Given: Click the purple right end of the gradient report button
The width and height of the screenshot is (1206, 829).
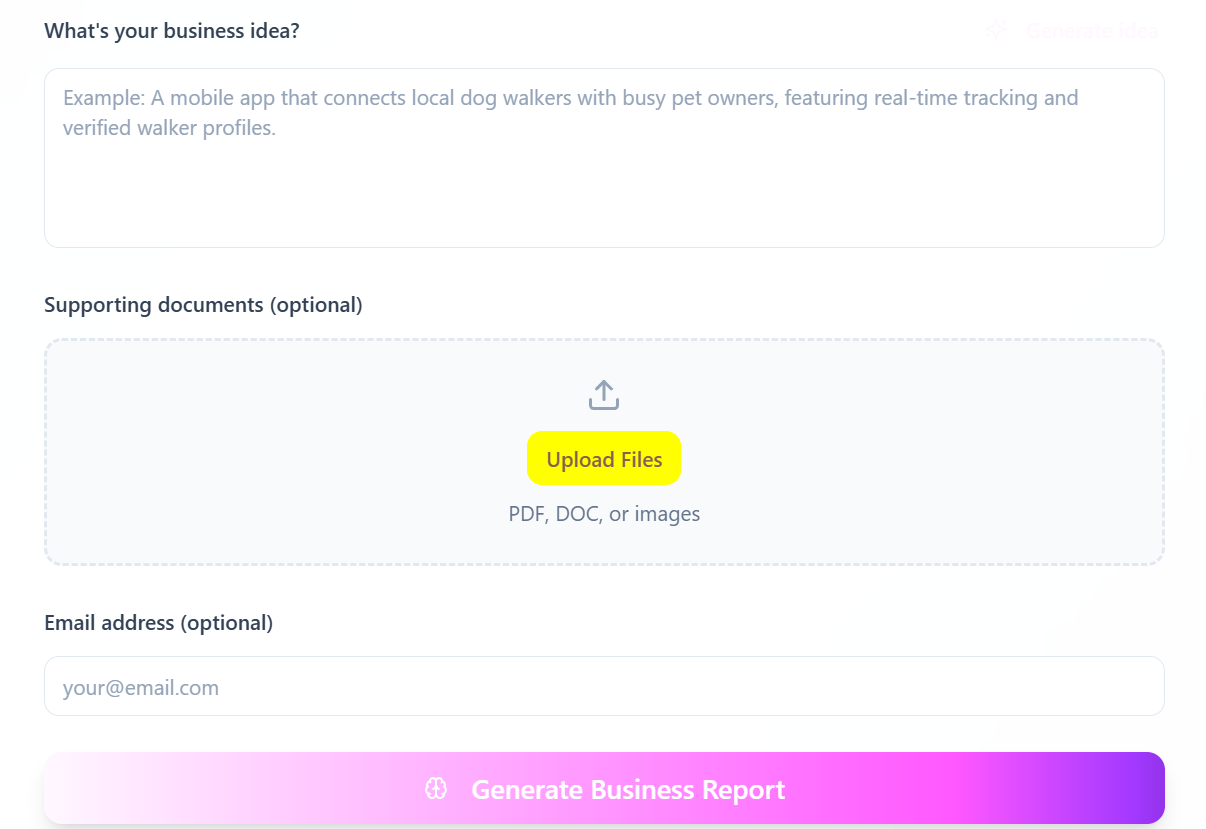Looking at the screenshot, I should tap(1120, 788).
